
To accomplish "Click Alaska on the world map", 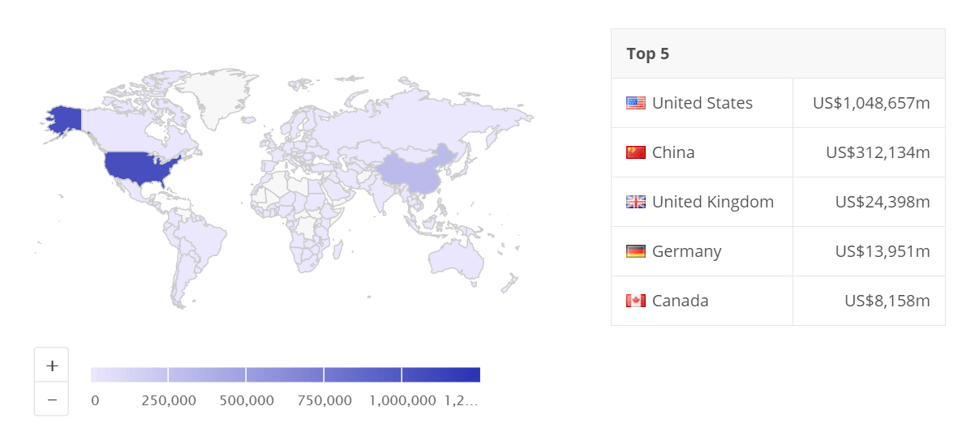I will click(65, 120).
